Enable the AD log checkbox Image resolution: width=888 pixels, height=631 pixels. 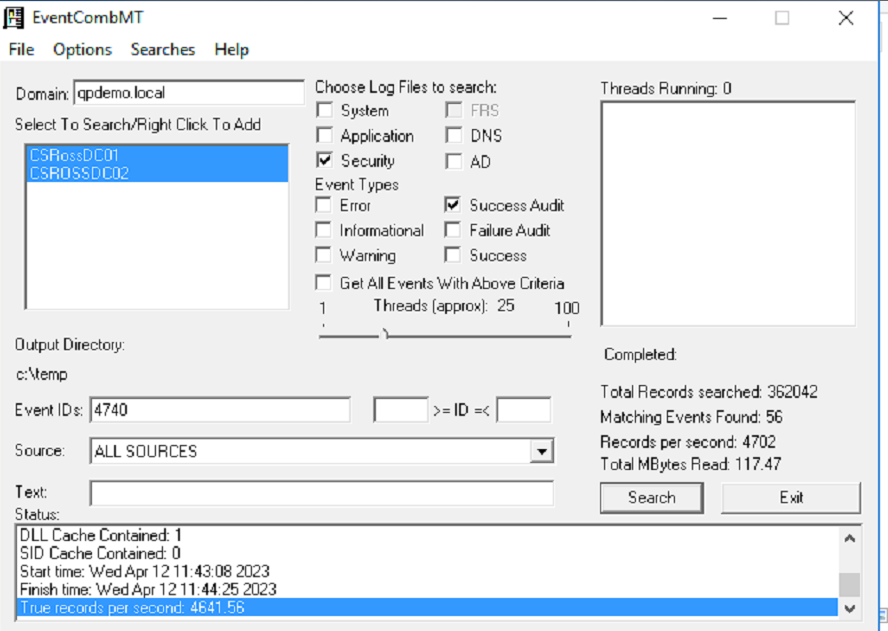click(x=454, y=161)
